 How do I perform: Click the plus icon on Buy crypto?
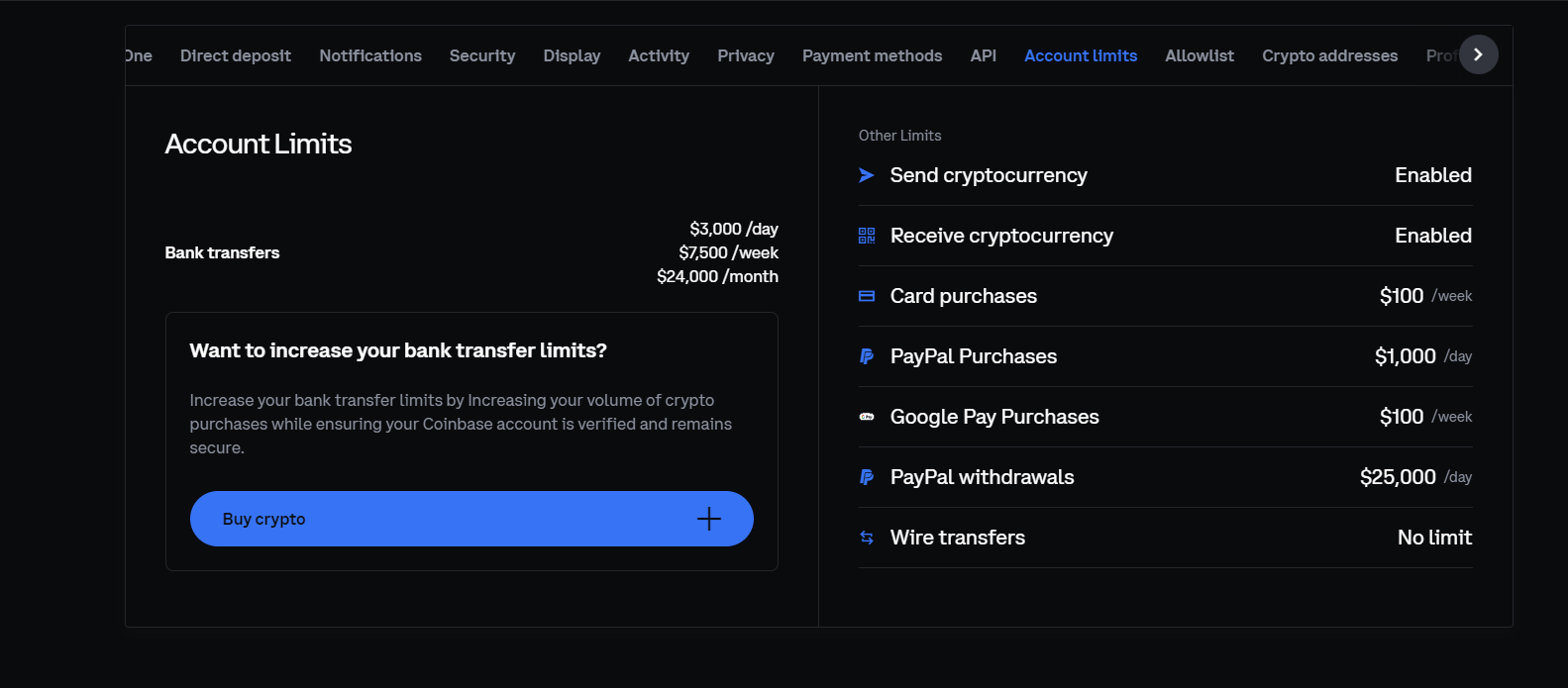coord(708,519)
